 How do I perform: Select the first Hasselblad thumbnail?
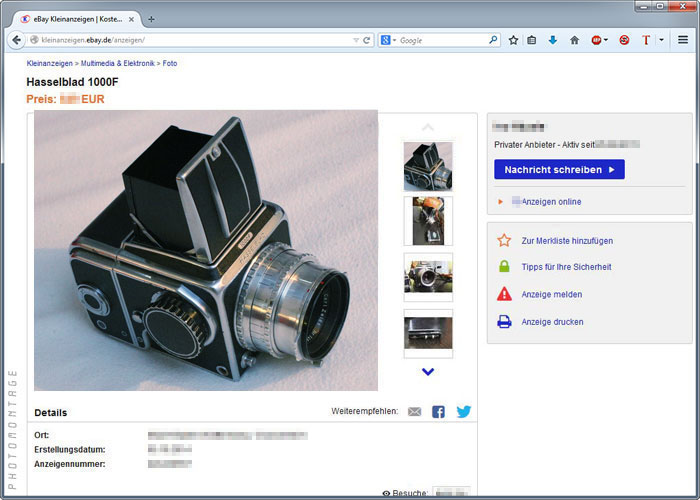(428, 166)
